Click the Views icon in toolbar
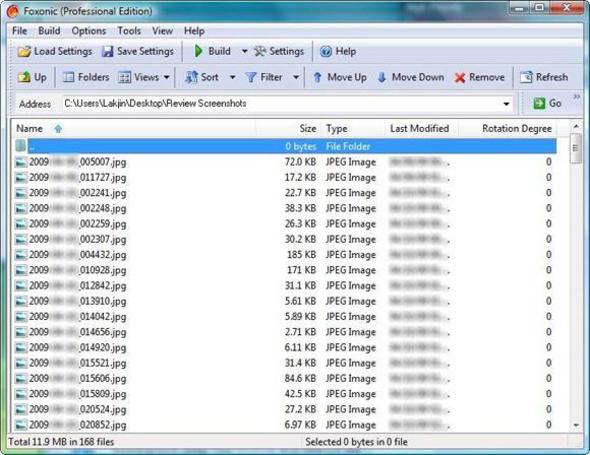Viewport: 590px width, 455px height. pyautogui.click(x=124, y=77)
